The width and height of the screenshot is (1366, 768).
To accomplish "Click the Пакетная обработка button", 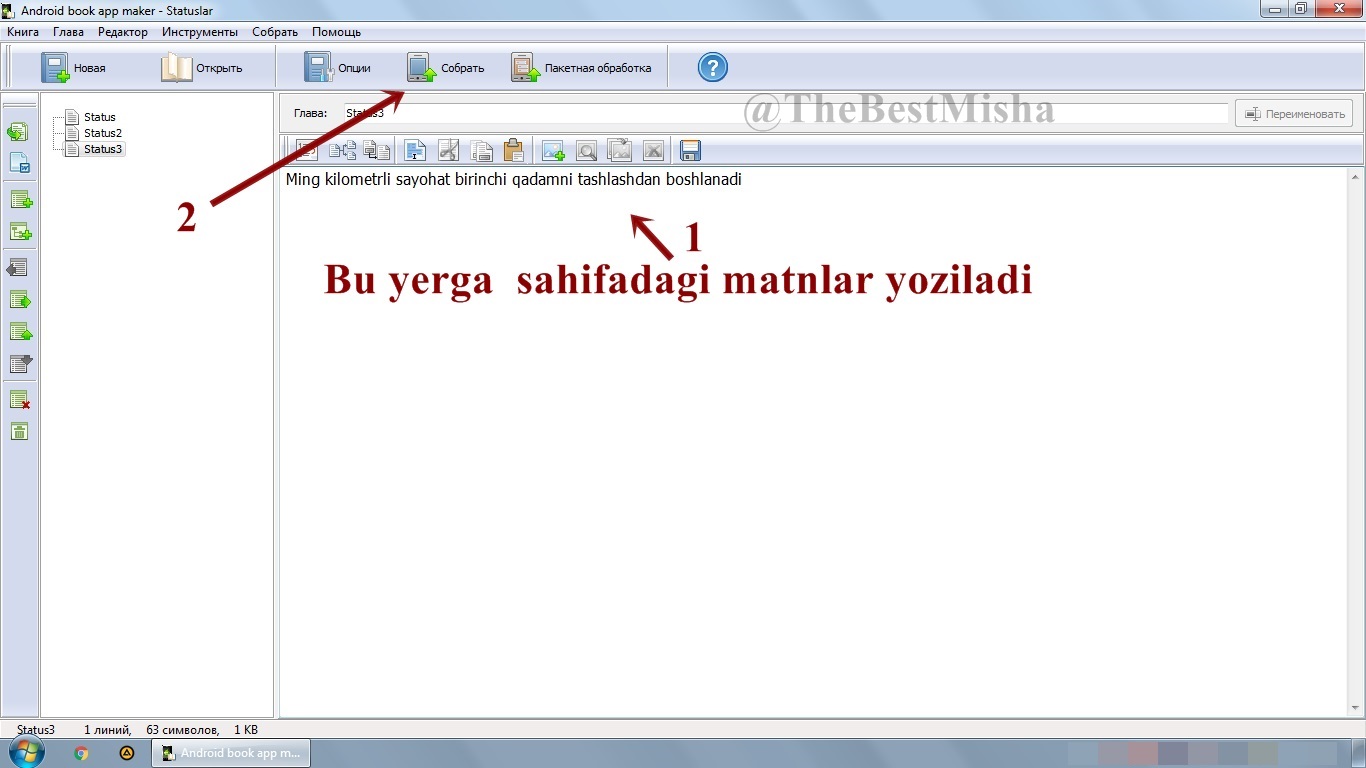I will 582,68.
